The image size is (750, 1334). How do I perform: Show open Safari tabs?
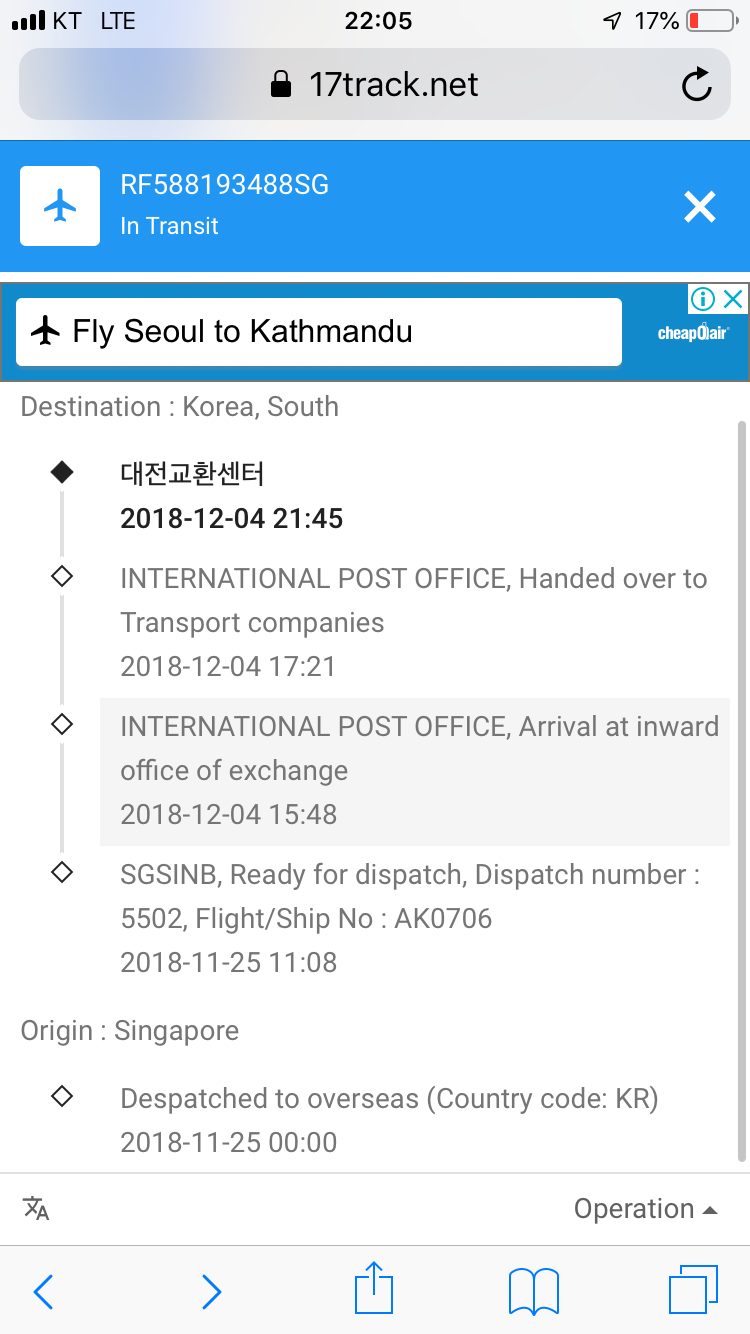tap(692, 1289)
